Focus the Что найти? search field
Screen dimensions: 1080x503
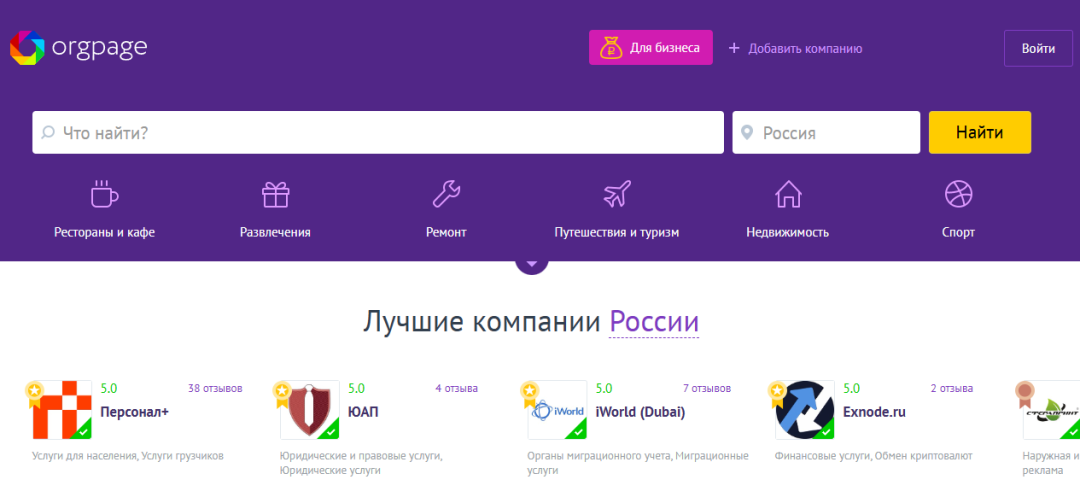378,132
